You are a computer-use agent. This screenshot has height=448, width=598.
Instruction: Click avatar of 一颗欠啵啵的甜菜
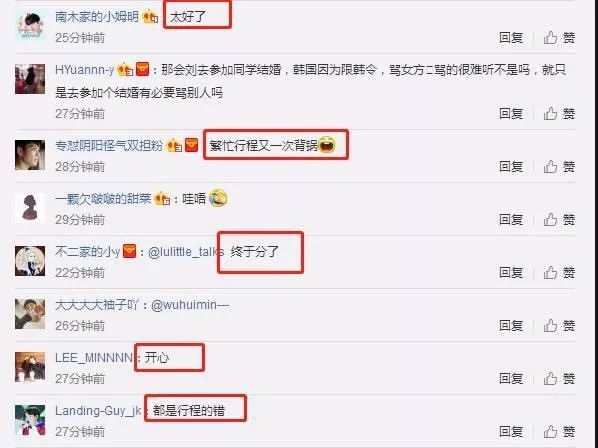(x=30, y=208)
